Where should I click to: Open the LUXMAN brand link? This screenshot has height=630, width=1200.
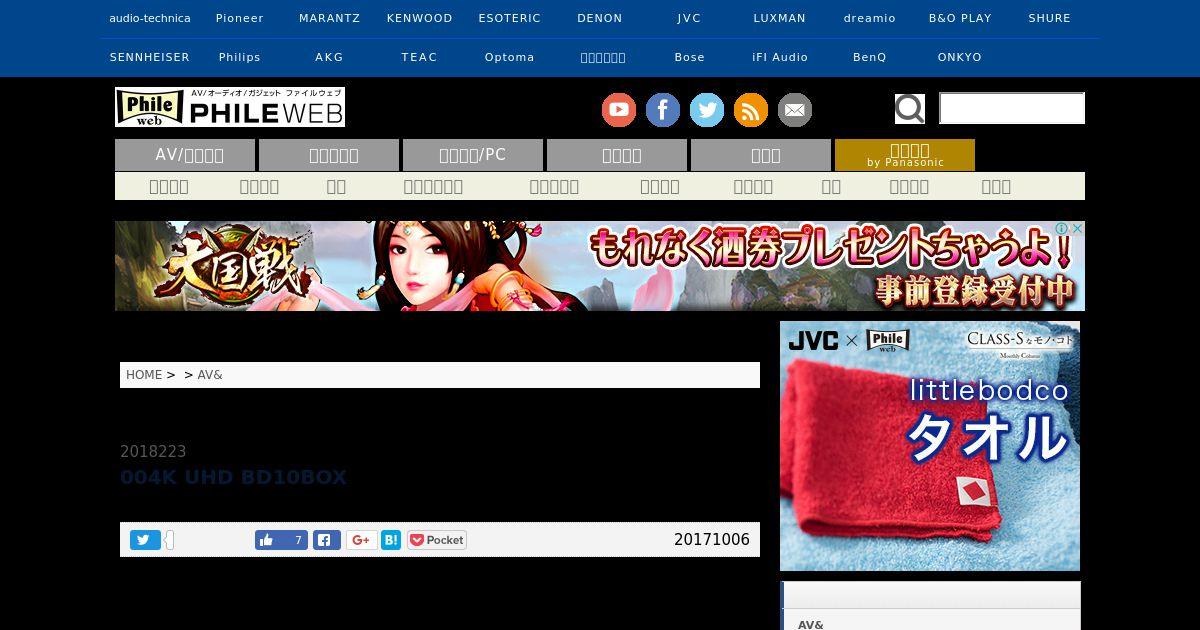point(780,18)
